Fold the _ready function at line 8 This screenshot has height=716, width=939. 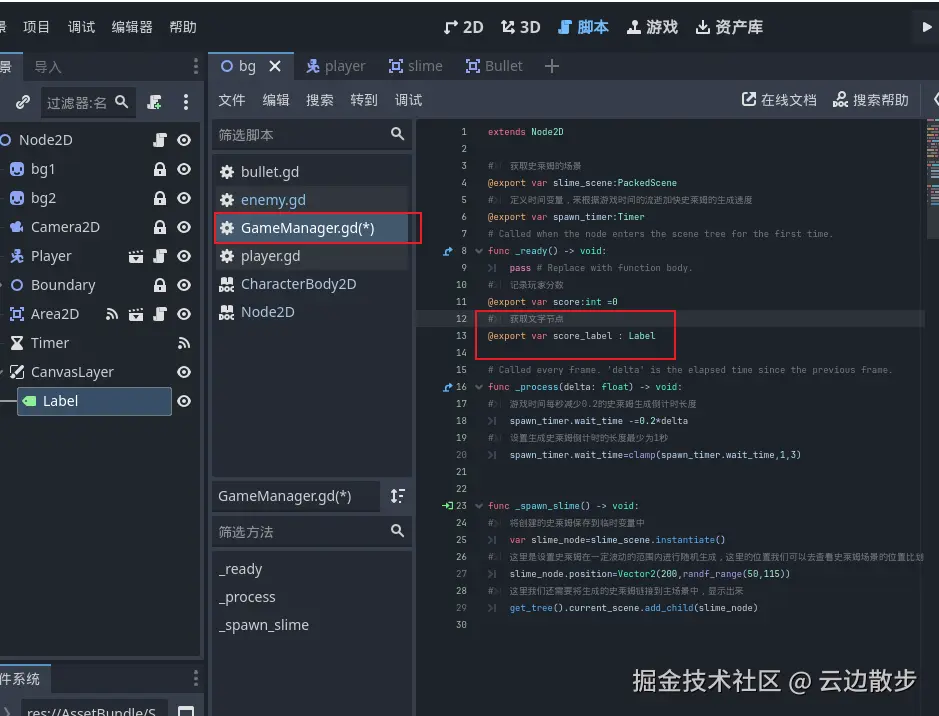(478, 251)
